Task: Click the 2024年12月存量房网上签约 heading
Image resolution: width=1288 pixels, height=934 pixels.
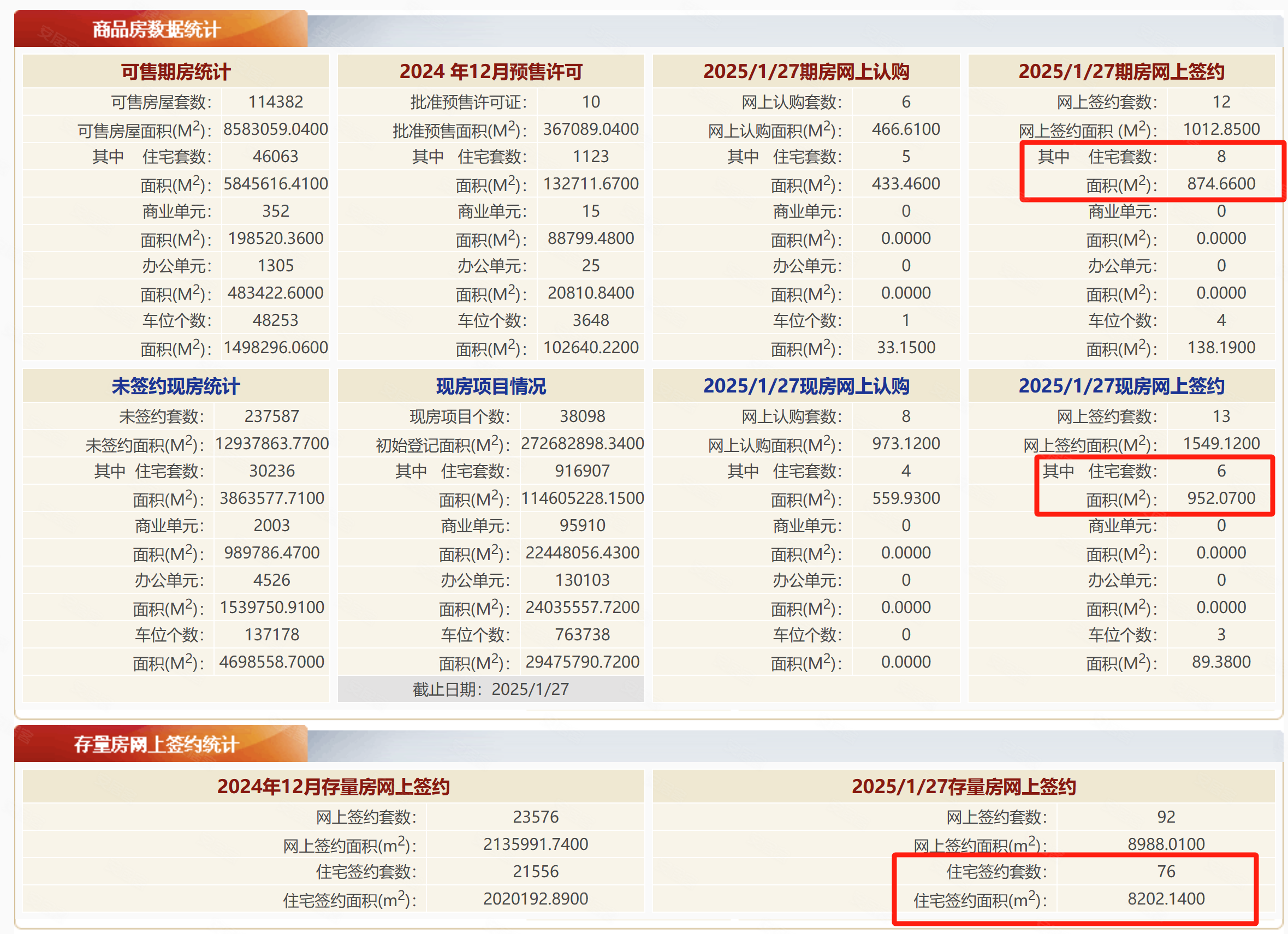Action: click(334, 787)
